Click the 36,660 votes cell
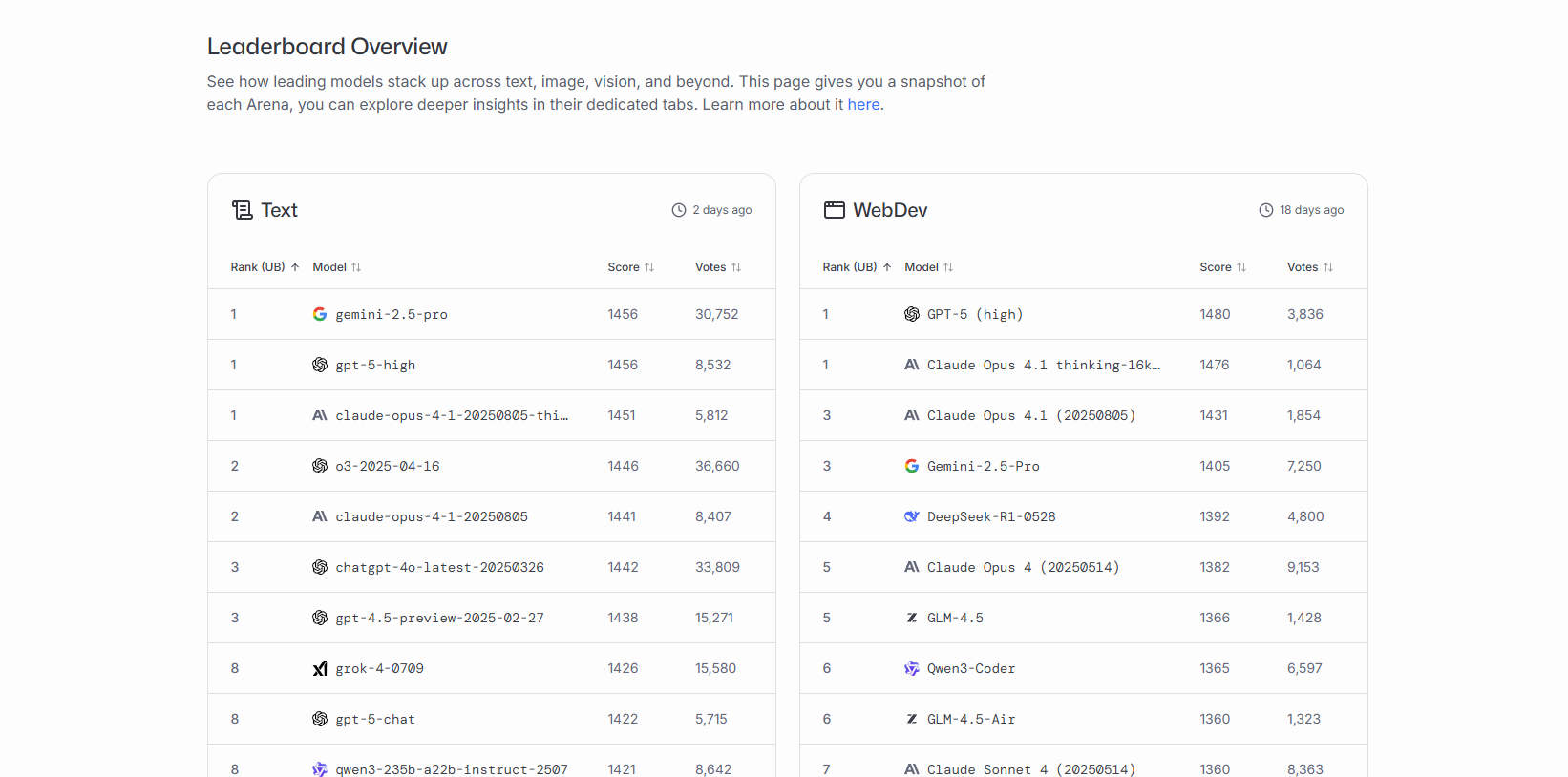 (717, 466)
